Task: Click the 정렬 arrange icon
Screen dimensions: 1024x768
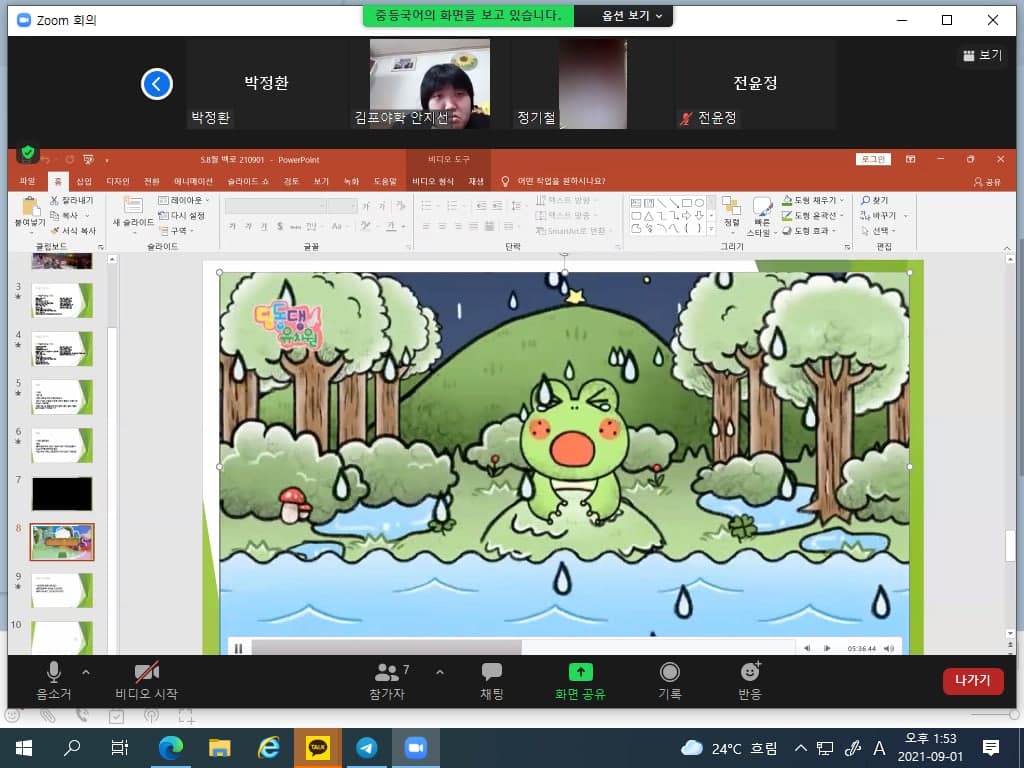Action: coord(731,207)
